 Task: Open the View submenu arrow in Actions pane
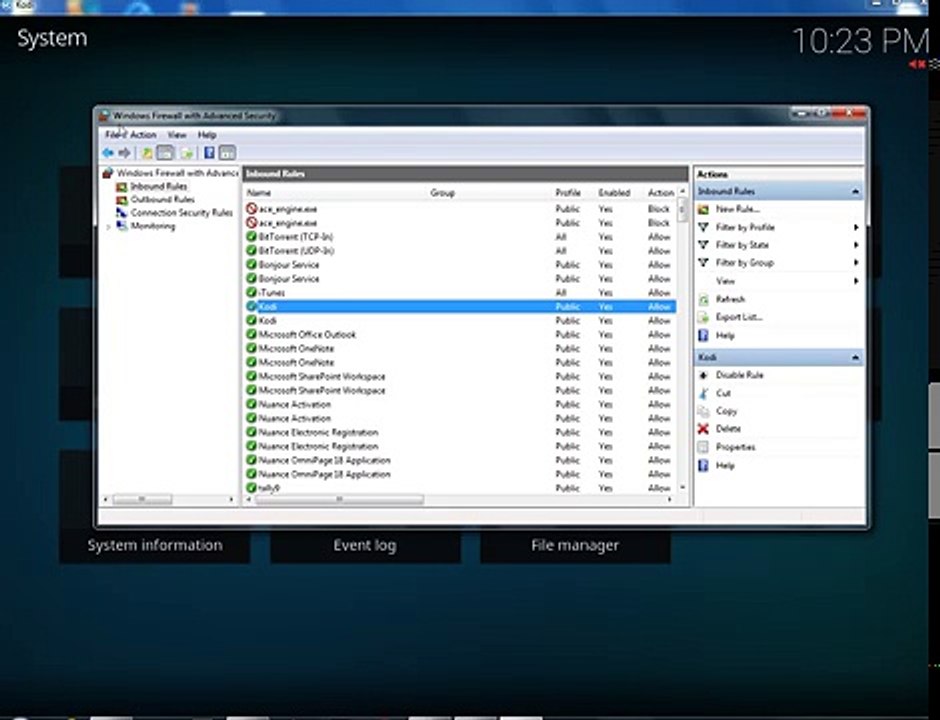(856, 281)
